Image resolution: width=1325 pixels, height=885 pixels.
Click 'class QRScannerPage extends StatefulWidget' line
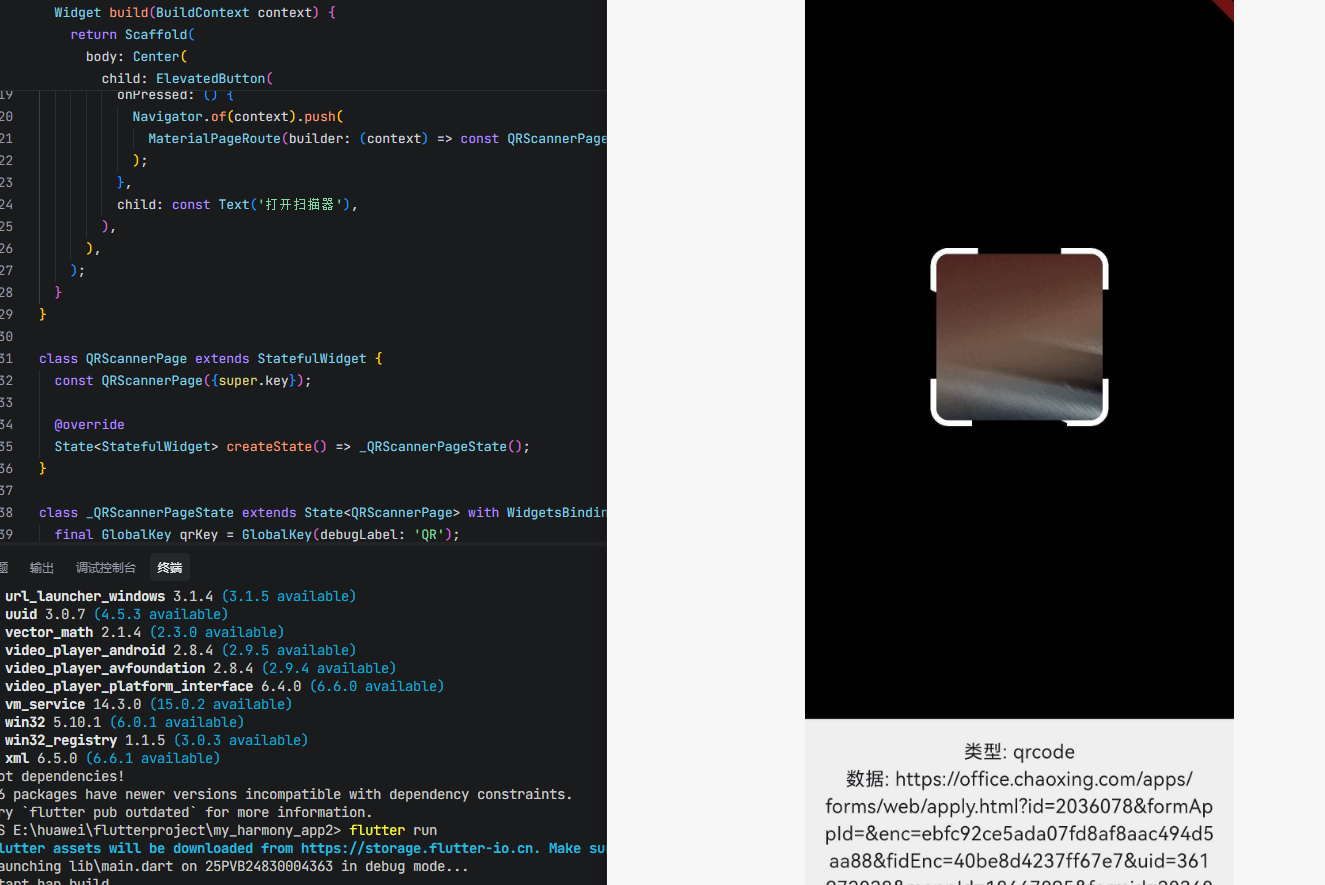211,359
